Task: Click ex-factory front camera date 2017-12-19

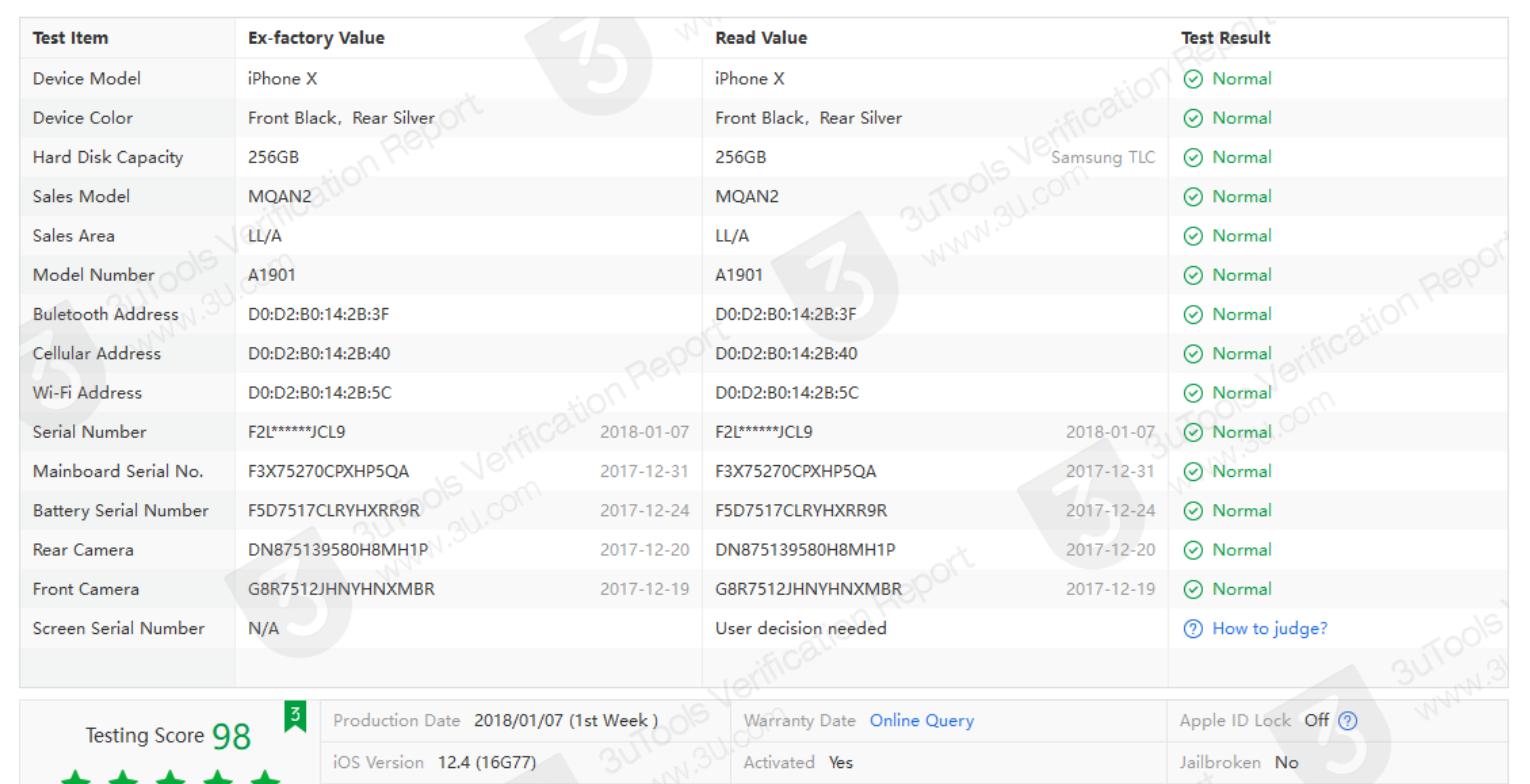Action: pos(645,589)
